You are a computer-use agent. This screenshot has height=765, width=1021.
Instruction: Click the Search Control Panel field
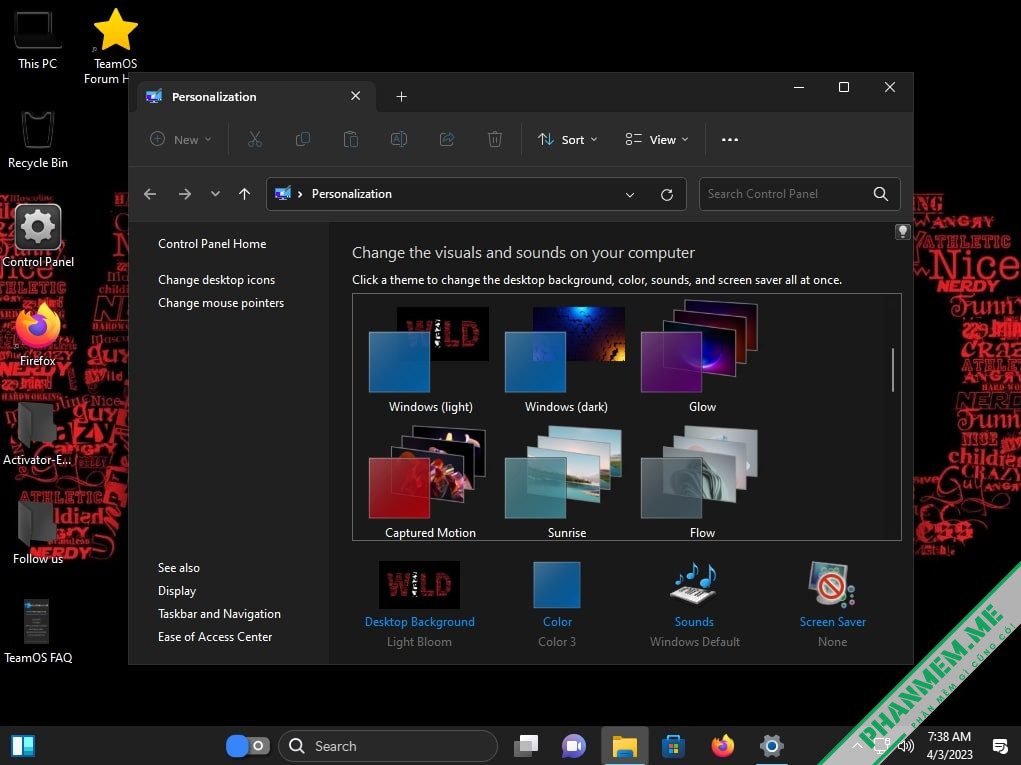tap(800, 194)
